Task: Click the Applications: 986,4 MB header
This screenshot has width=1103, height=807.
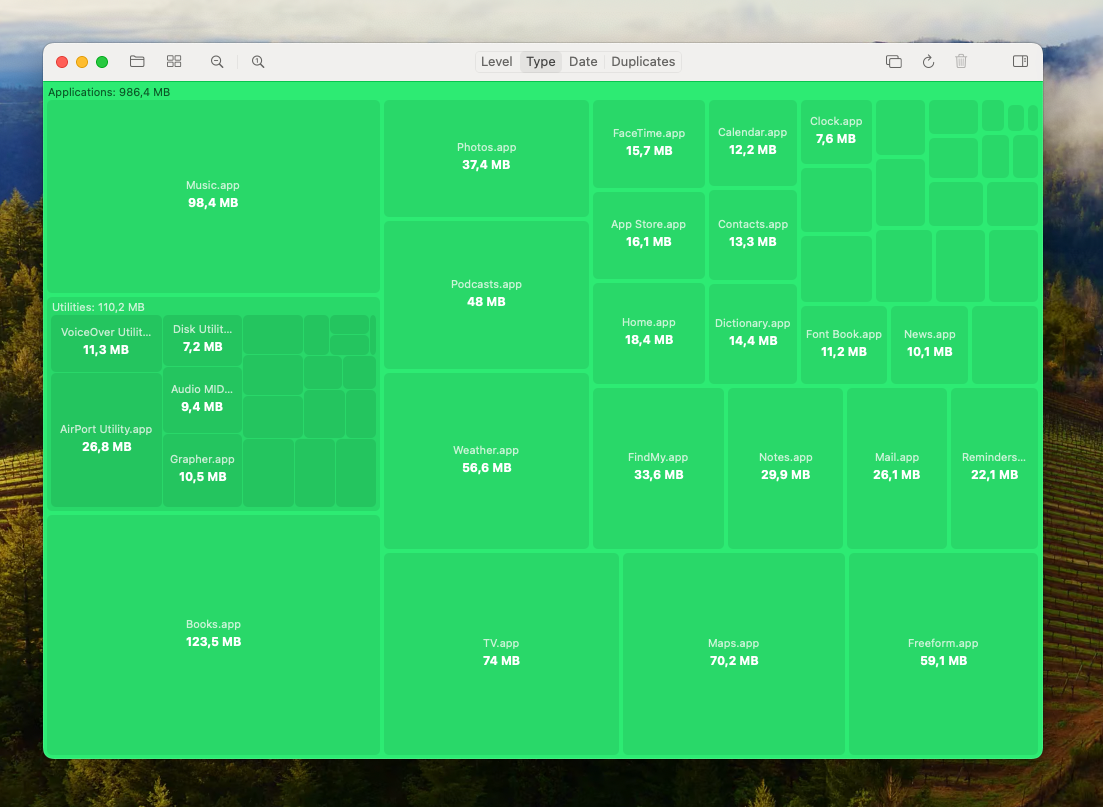Action: click(x=109, y=92)
